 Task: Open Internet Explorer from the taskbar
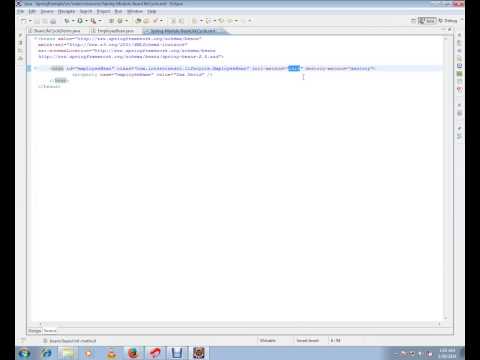[46, 353]
